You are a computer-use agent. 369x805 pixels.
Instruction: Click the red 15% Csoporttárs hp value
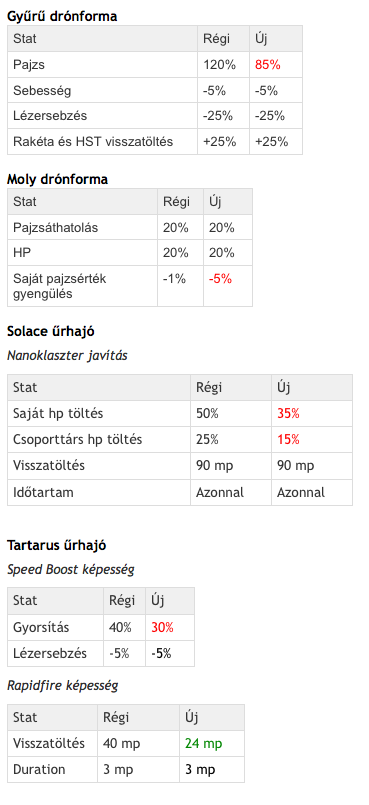point(288,440)
